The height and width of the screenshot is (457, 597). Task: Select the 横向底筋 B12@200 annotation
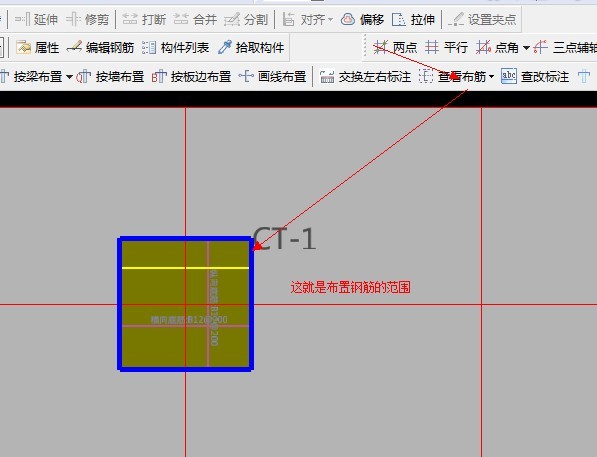pos(189,320)
